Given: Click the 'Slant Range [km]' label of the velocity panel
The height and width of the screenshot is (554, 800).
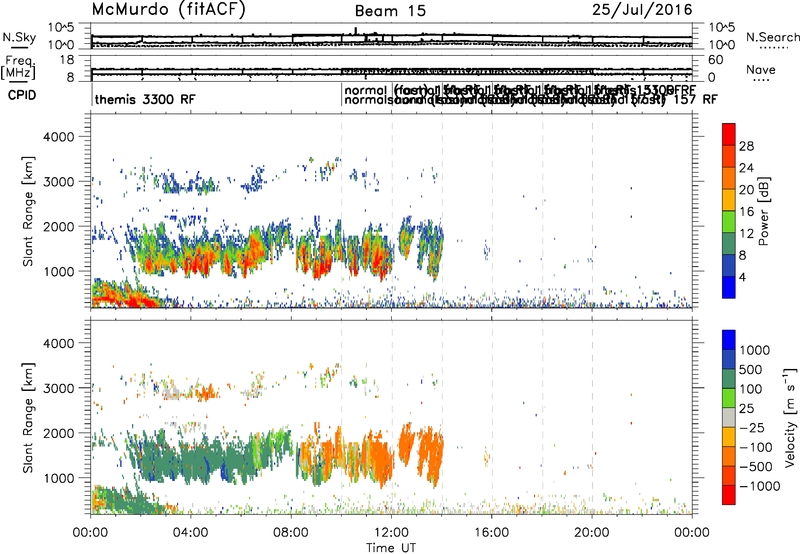Looking at the screenshot, I should 28,417.
